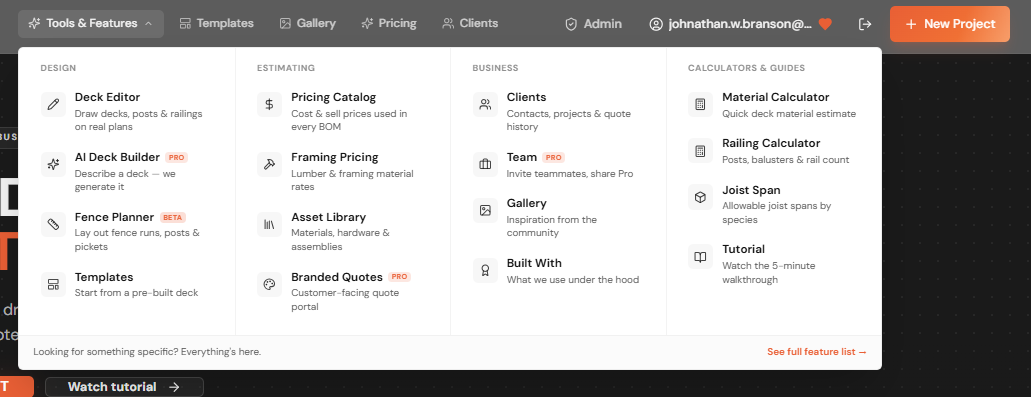The height and width of the screenshot is (397, 1031).
Task: Click the calculator icon beside Railing Calculator
Action: pyautogui.click(x=700, y=151)
